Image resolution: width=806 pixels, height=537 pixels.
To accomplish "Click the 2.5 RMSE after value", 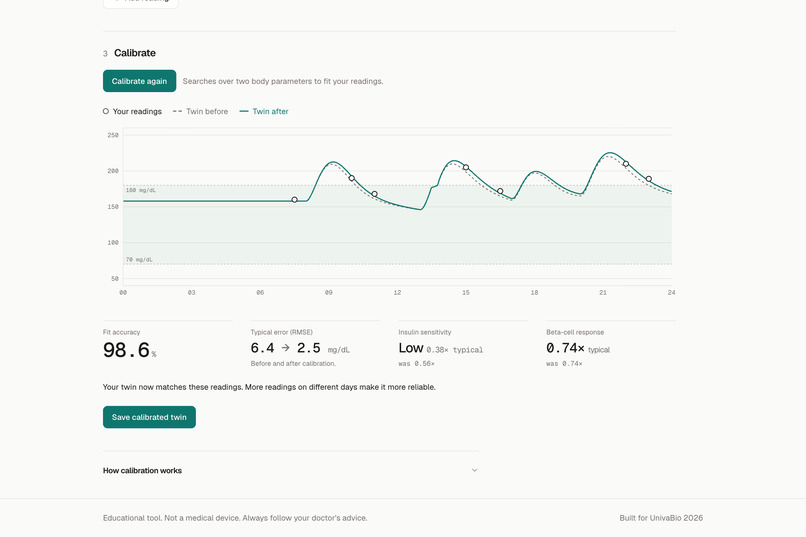I will (308, 348).
